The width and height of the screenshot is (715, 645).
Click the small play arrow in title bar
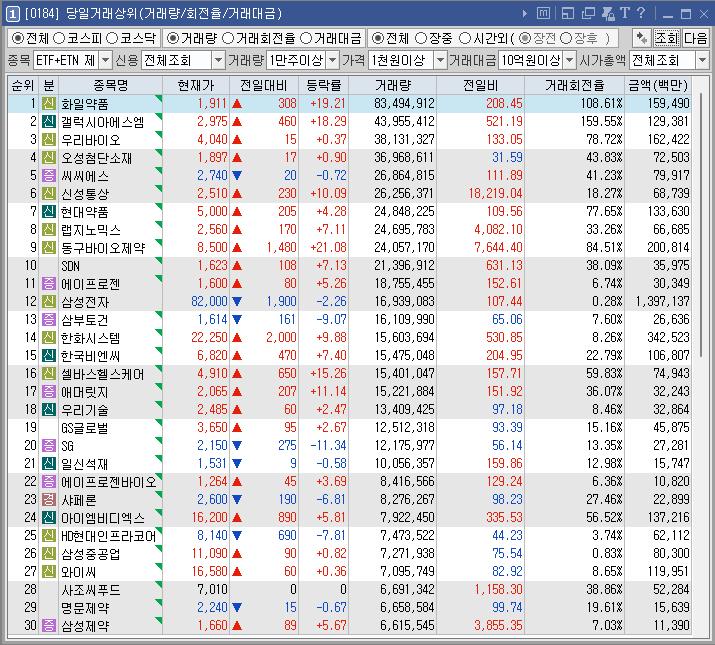pyautogui.click(x=524, y=14)
